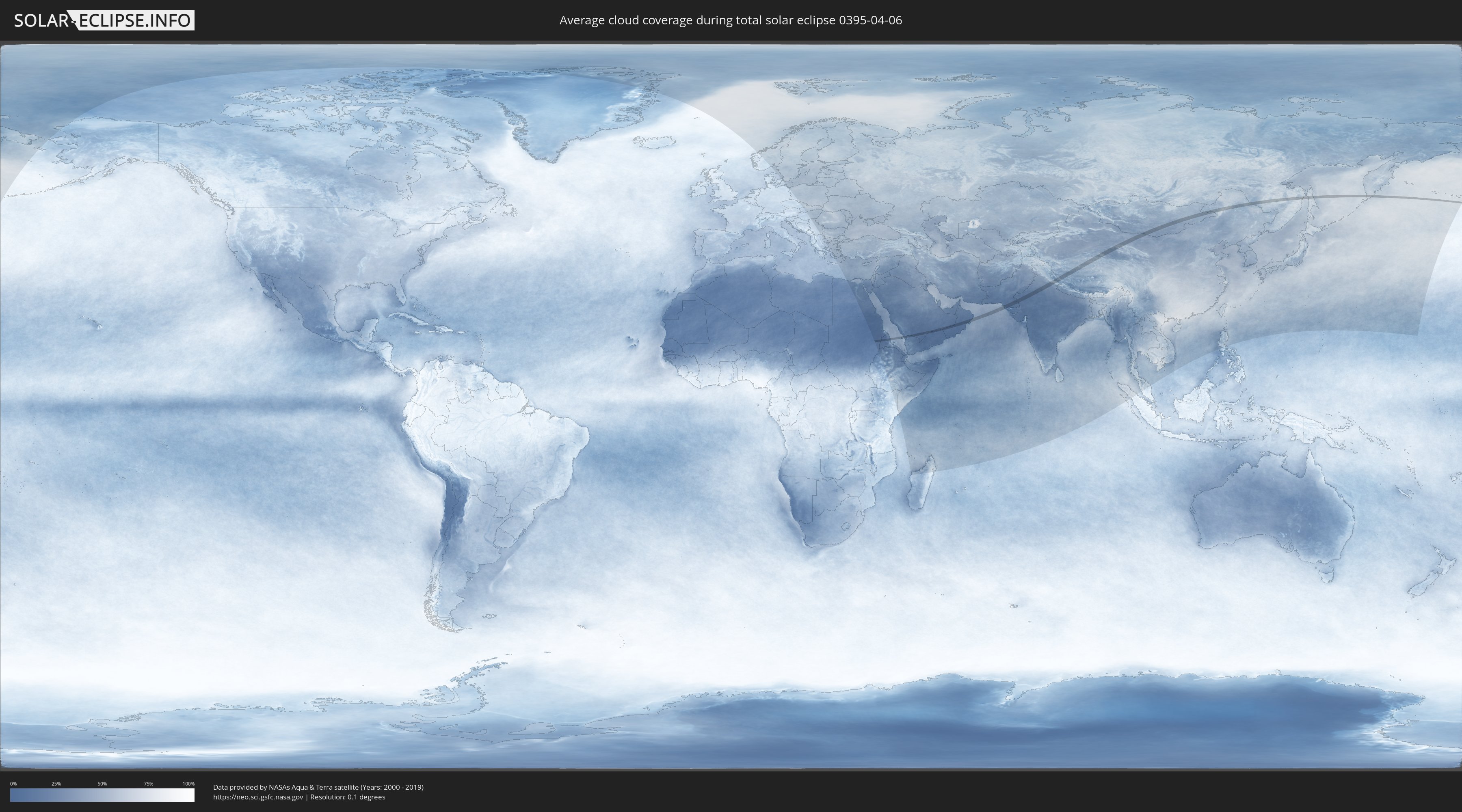Click the NASA Aqua & Terra data credit
This screenshot has width=1462, height=812.
point(318,787)
